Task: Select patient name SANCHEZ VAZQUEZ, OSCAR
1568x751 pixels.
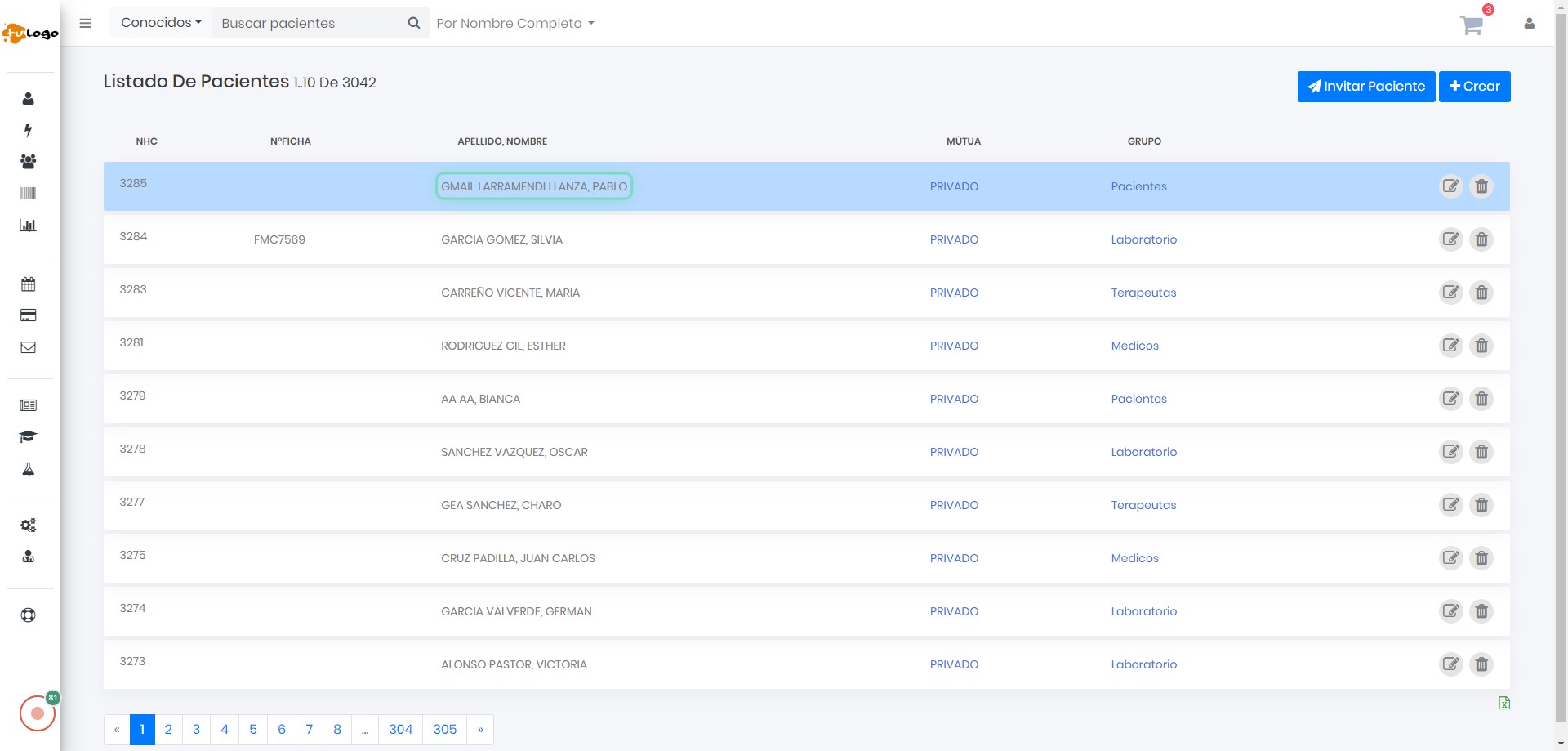Action: (x=514, y=452)
